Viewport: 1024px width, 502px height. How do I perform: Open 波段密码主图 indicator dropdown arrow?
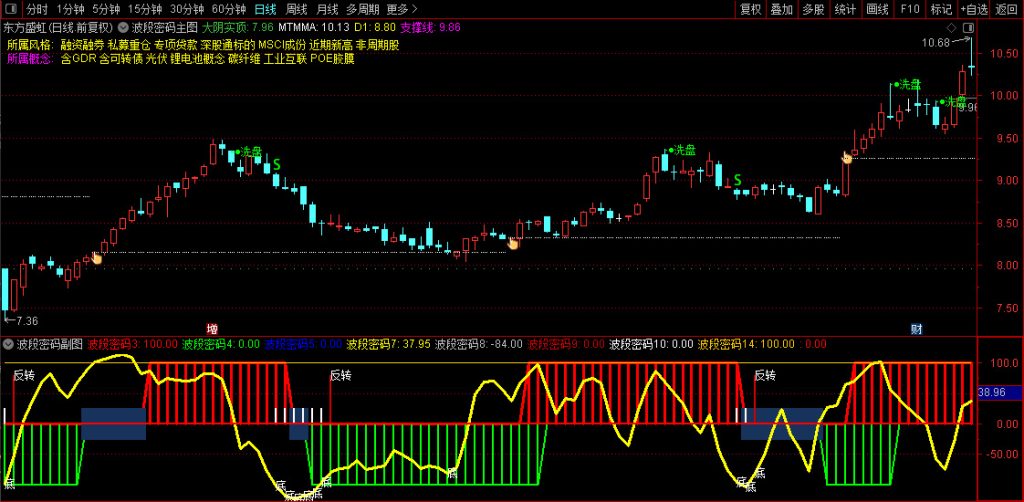(123, 27)
